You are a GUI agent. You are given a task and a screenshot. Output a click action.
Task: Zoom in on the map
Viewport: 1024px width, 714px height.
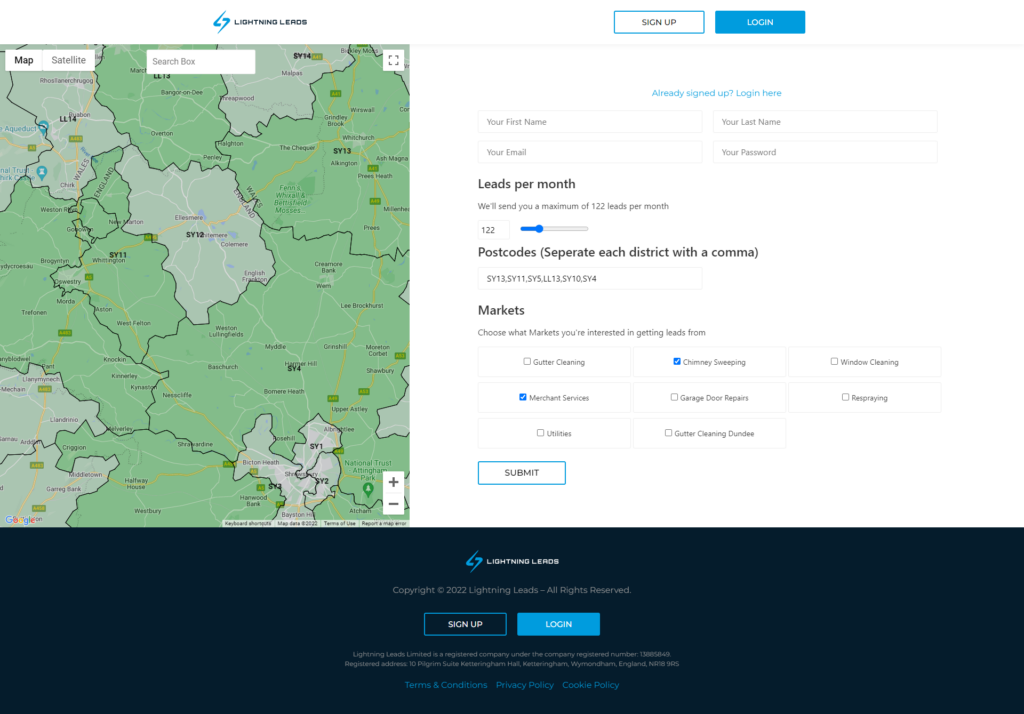[393, 482]
